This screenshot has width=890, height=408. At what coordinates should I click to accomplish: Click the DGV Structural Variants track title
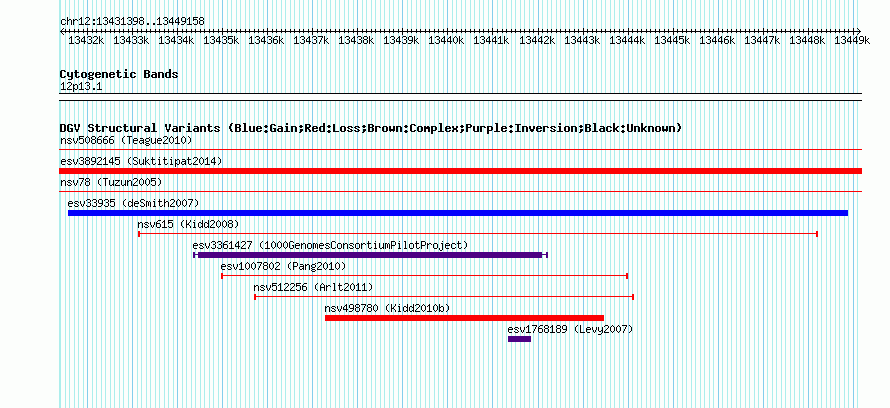pyautogui.click(x=371, y=128)
